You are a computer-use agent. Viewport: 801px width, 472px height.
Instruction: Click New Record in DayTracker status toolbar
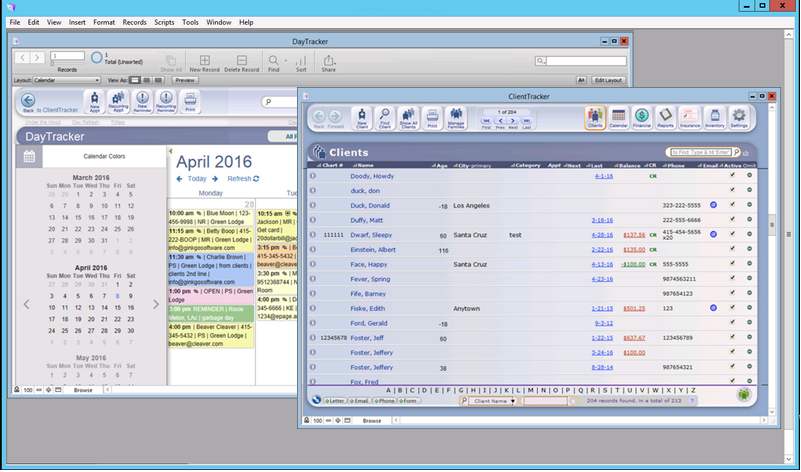point(204,63)
